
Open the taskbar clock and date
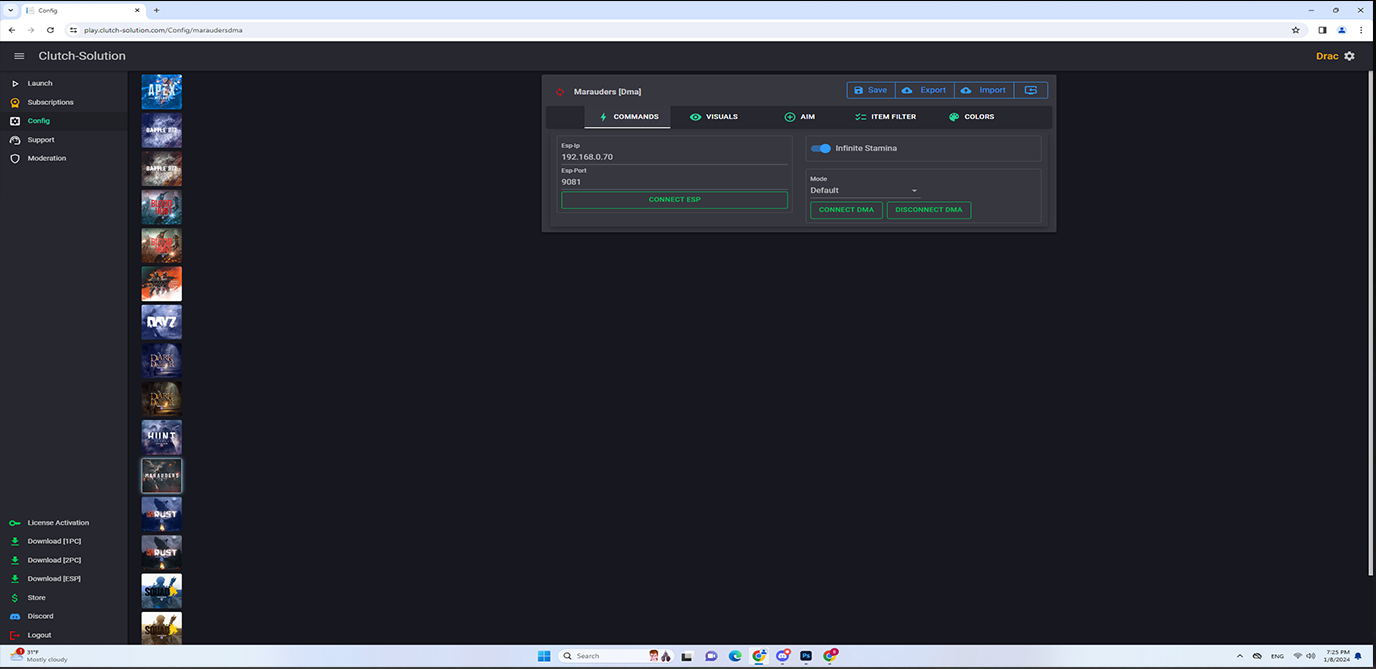pyautogui.click(x=1337, y=656)
